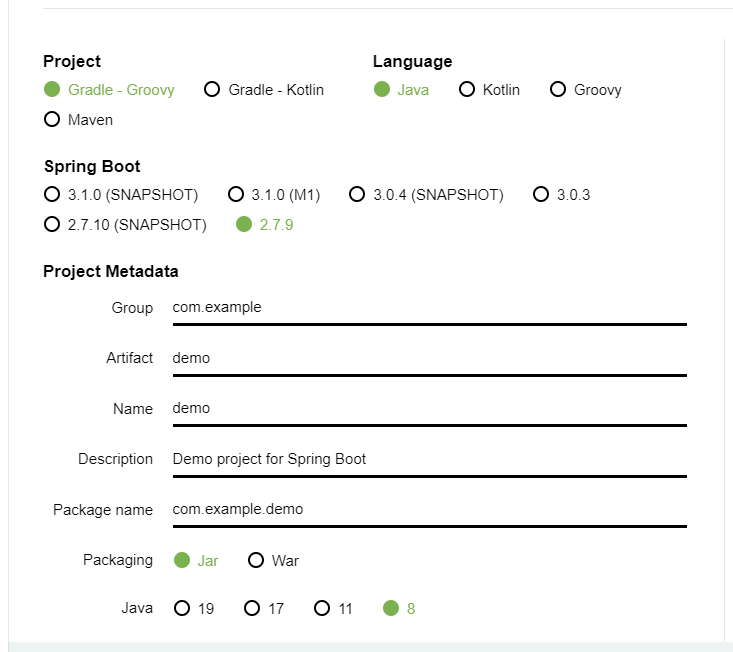Set packaging to War
The image size is (733, 652).
coord(273,560)
